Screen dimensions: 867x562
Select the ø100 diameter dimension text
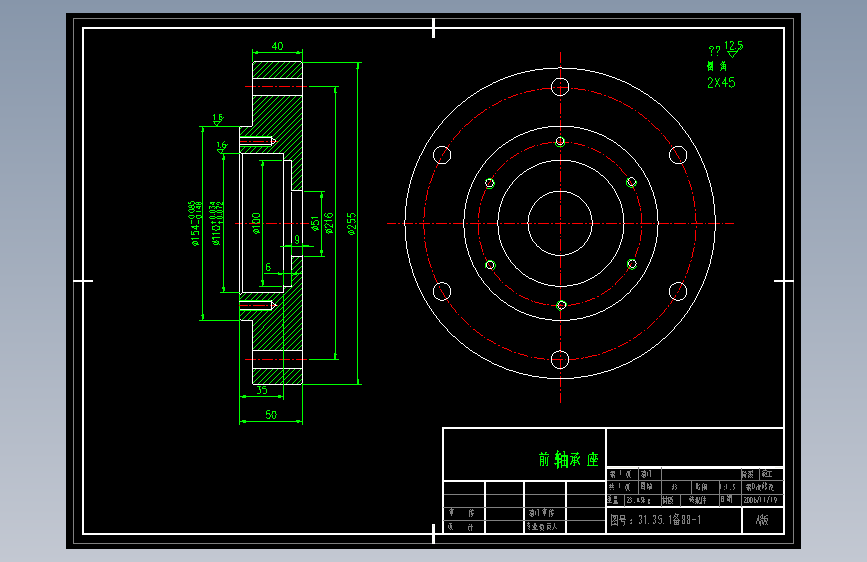pos(256,223)
